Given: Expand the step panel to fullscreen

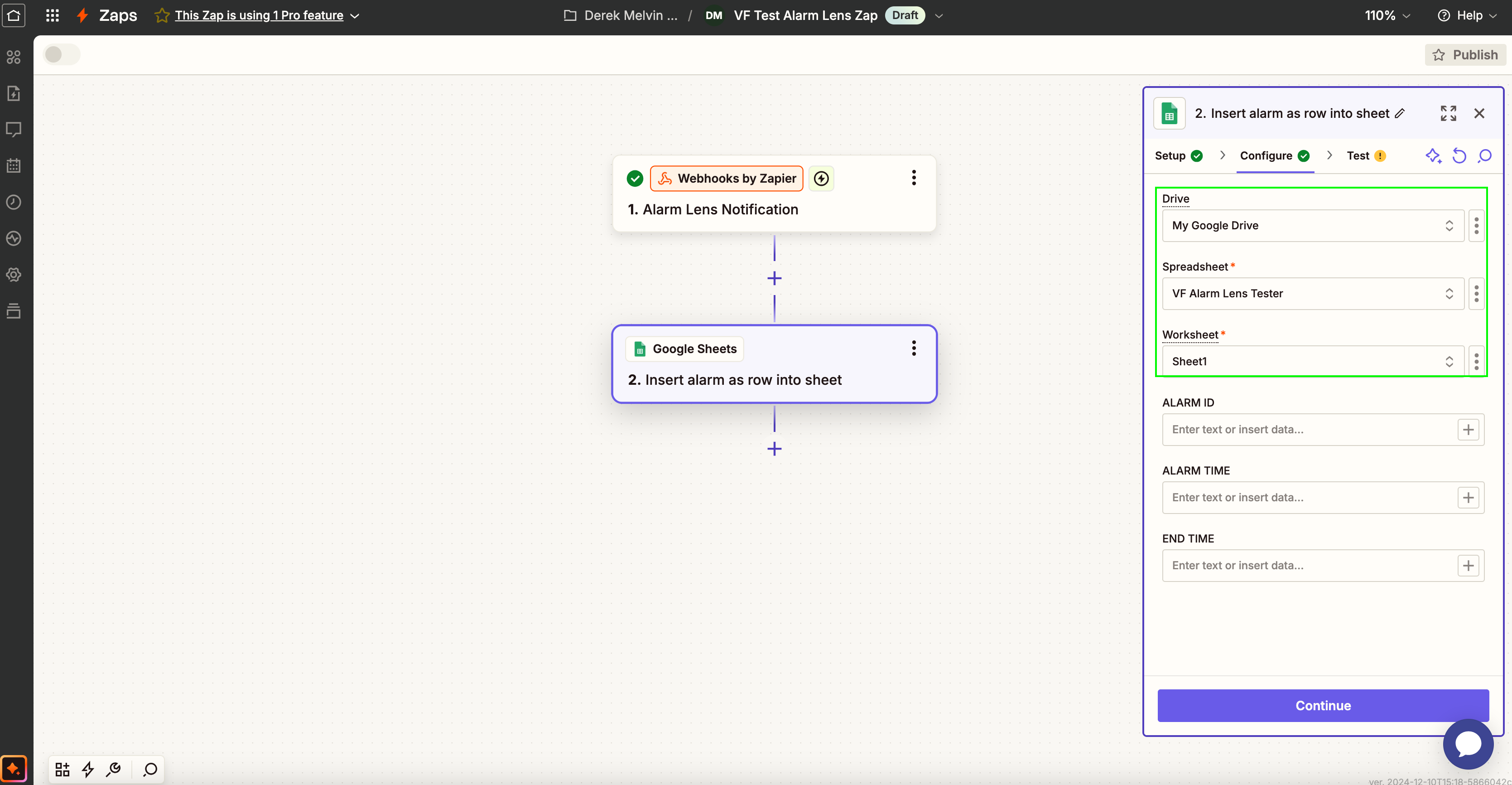Looking at the screenshot, I should point(1448,113).
